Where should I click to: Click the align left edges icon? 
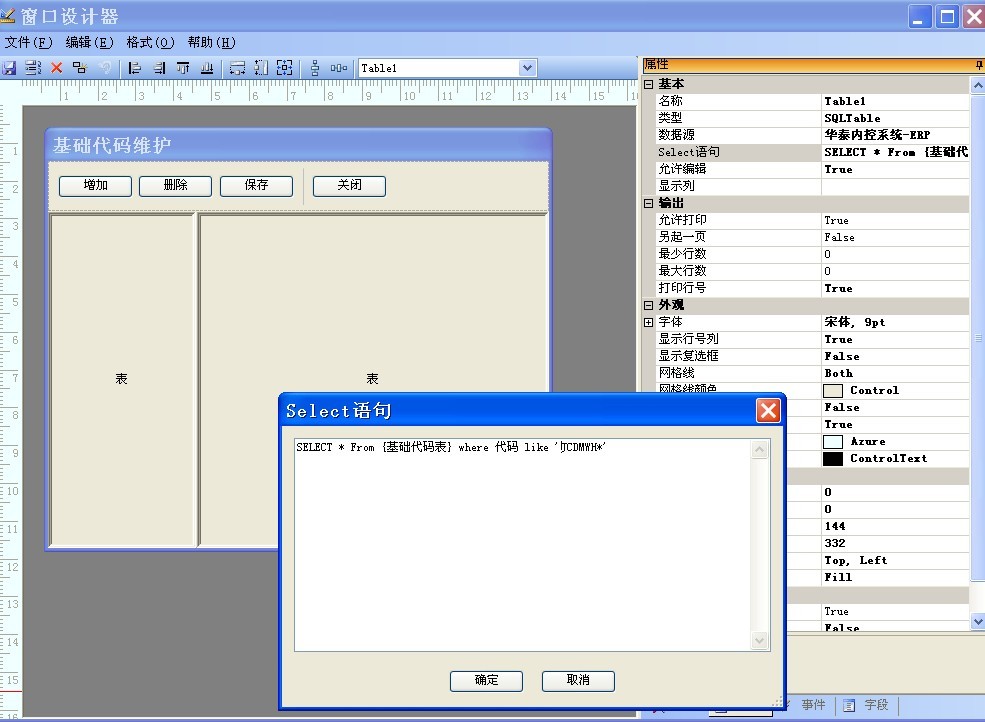134,68
